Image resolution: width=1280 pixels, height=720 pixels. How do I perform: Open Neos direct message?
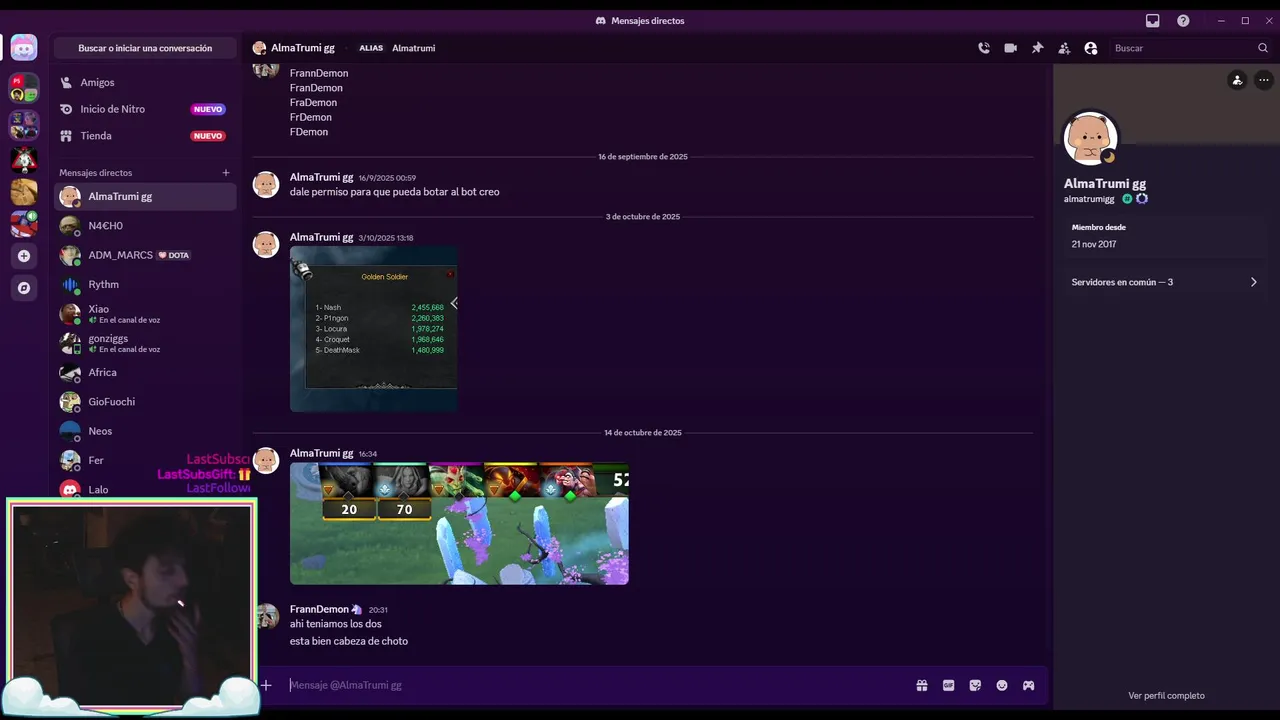(145, 431)
